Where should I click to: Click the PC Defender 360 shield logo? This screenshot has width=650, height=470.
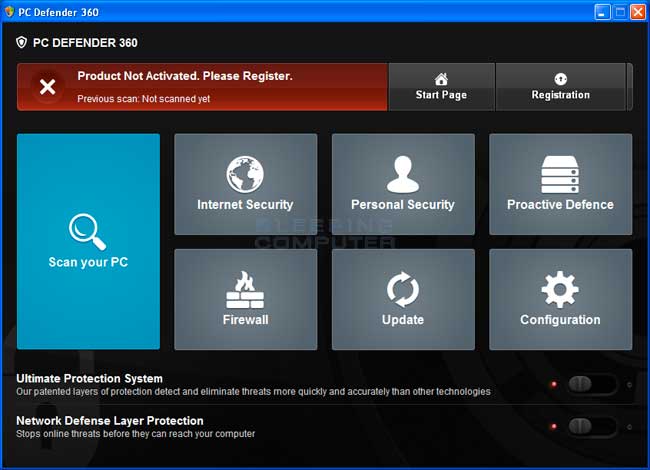pyautogui.click(x=22, y=43)
